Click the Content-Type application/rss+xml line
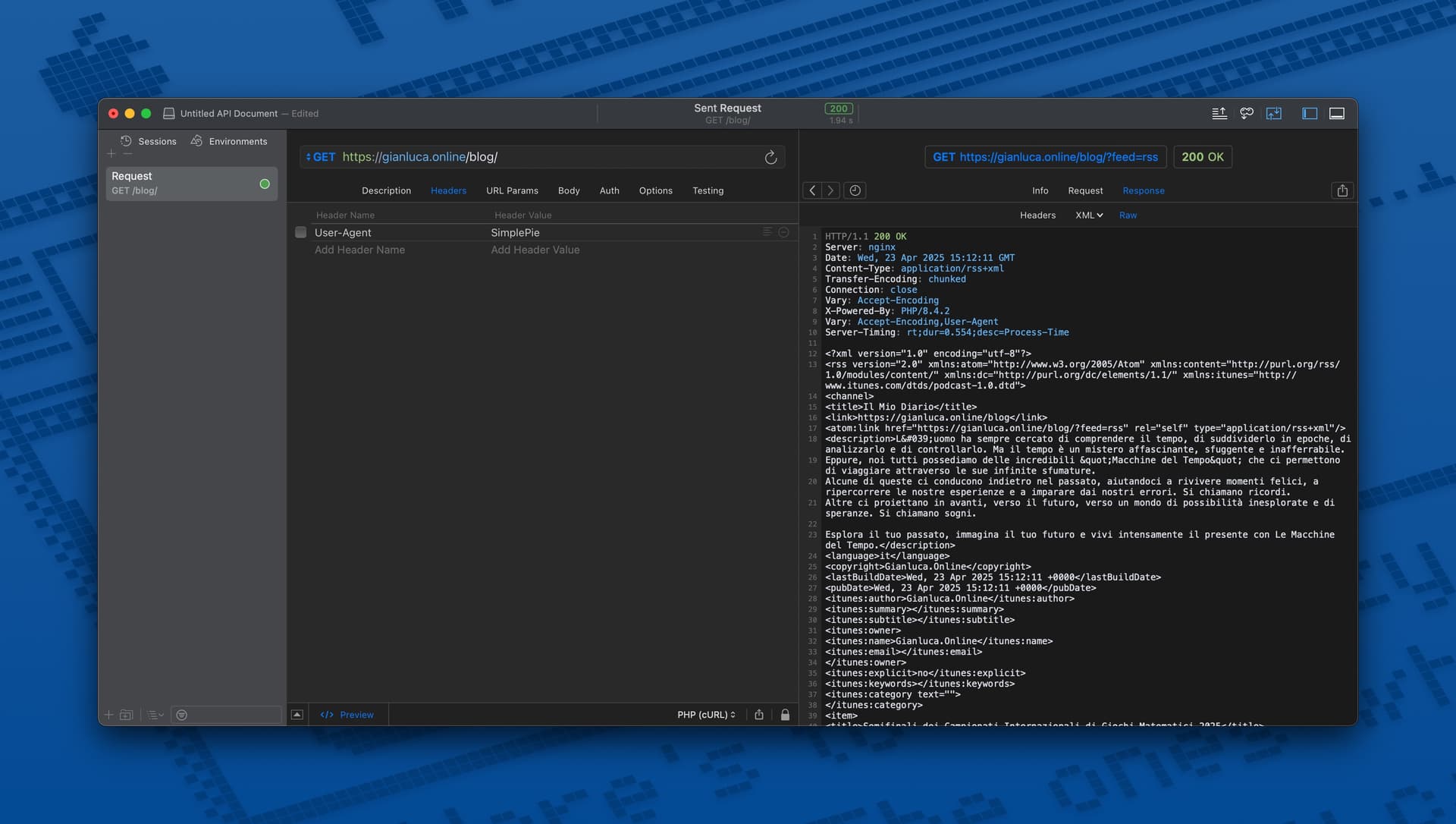Image resolution: width=1456 pixels, height=824 pixels. point(914,269)
